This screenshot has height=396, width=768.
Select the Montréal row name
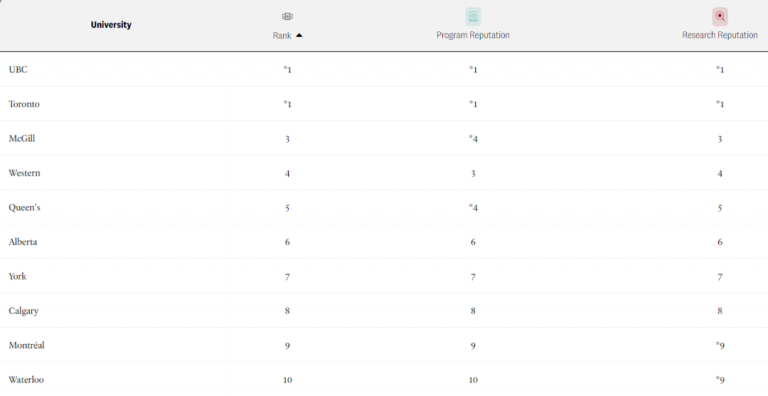[x=26, y=345]
